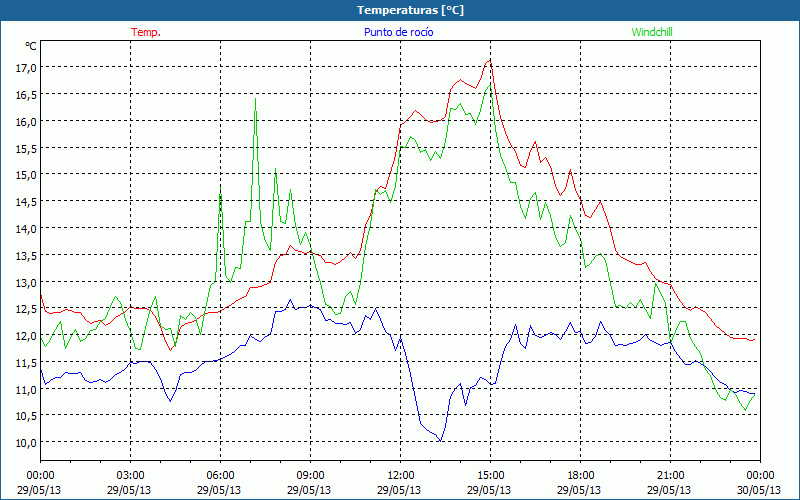
Task: Click the 16,5 y-axis value
Action: (x=26, y=94)
